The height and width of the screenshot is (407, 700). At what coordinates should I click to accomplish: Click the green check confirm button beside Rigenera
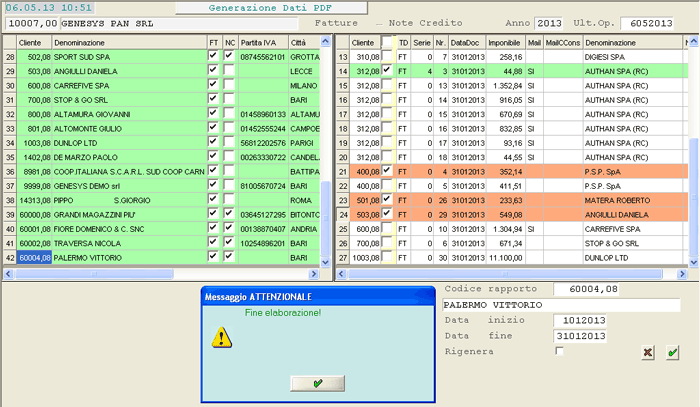tap(672, 353)
